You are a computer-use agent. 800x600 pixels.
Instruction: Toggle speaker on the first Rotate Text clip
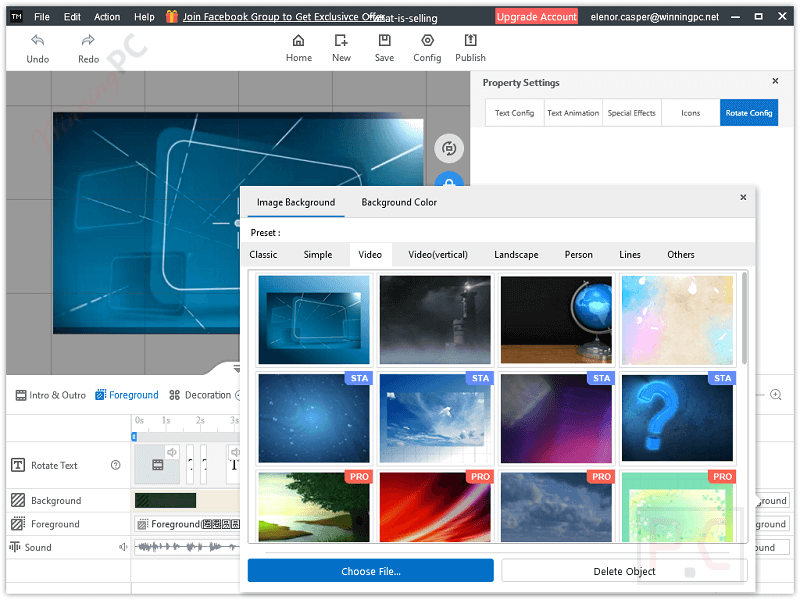click(x=172, y=452)
